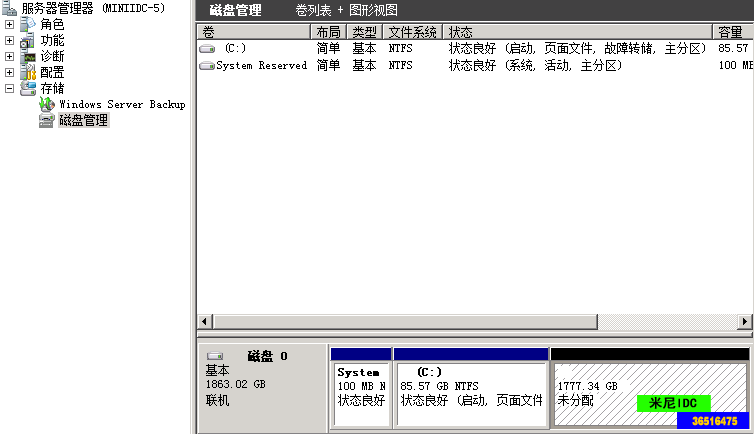Select the (C:) volume row name
Viewport: 754px width, 434px height.
(x=235, y=49)
